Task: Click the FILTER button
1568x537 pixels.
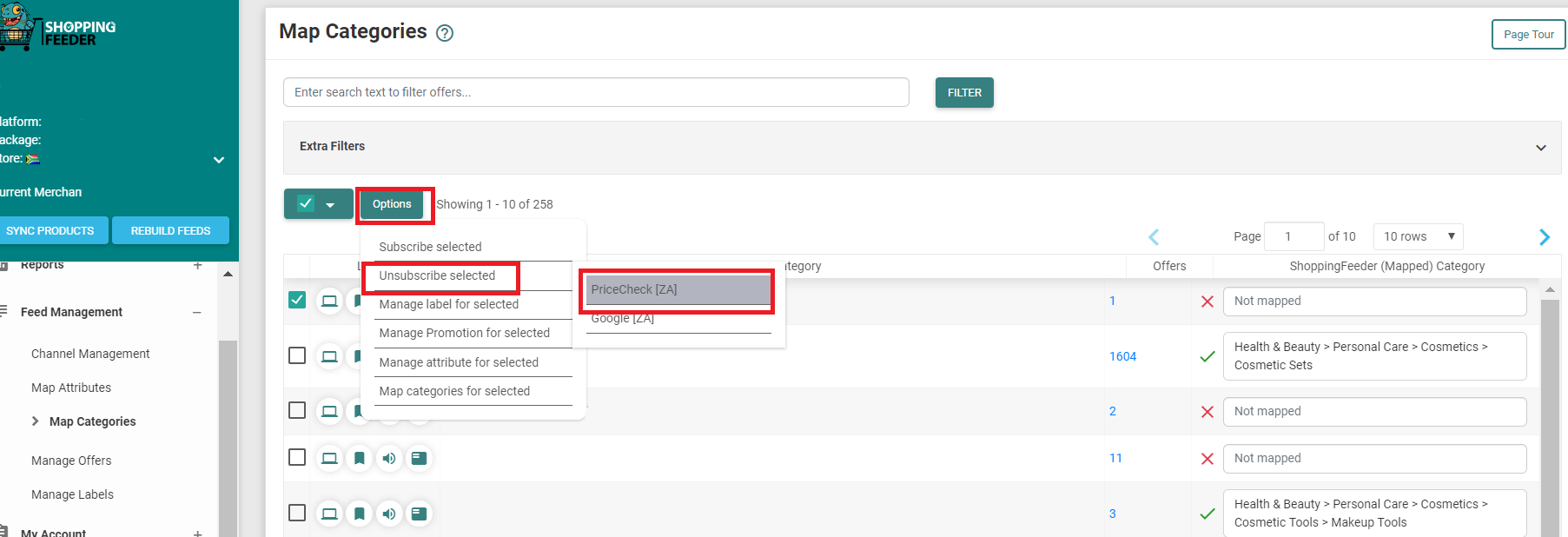Action: 964,93
